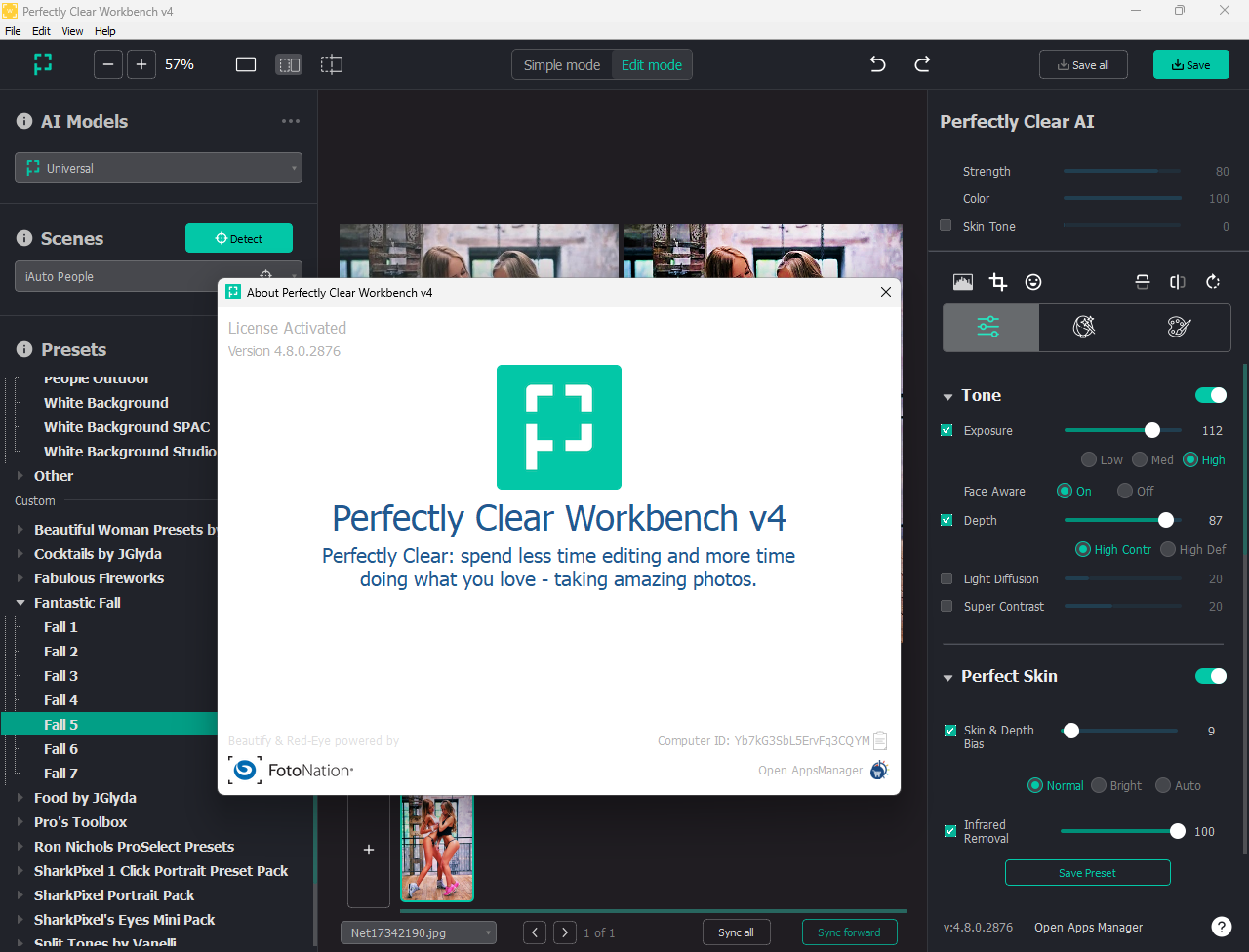
Task: Choose the Bright skin option
Action: [1099, 785]
